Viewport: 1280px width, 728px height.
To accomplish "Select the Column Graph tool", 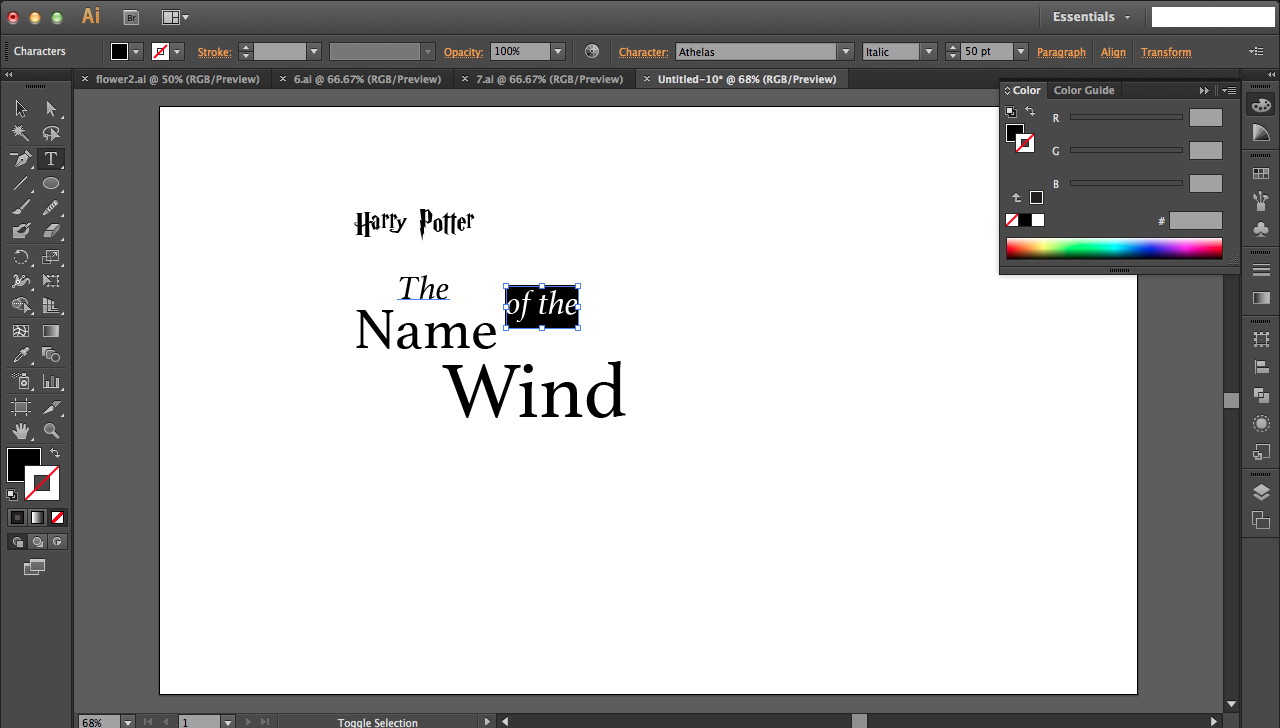I will click(x=51, y=381).
